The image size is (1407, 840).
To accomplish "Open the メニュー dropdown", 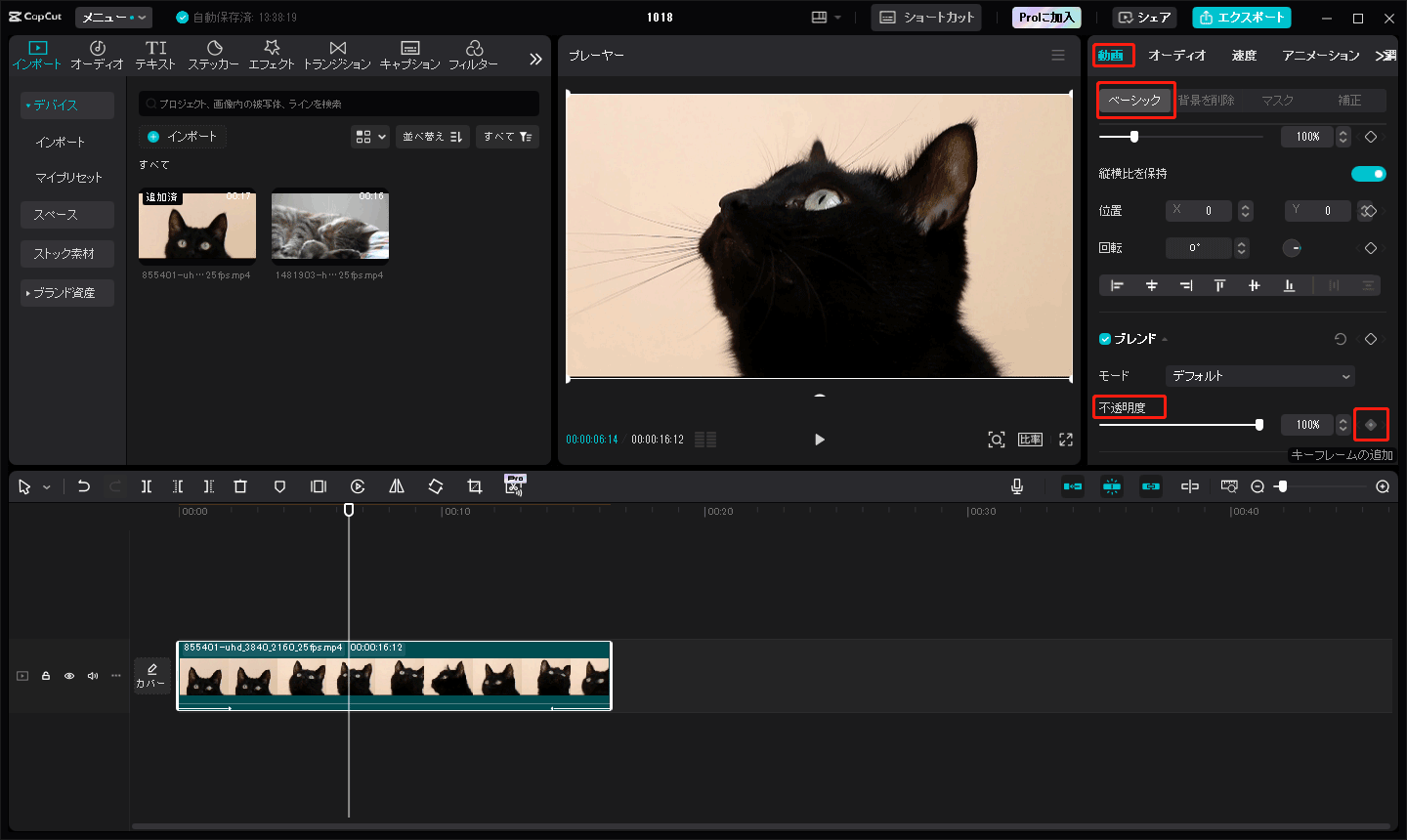I will pos(113,18).
